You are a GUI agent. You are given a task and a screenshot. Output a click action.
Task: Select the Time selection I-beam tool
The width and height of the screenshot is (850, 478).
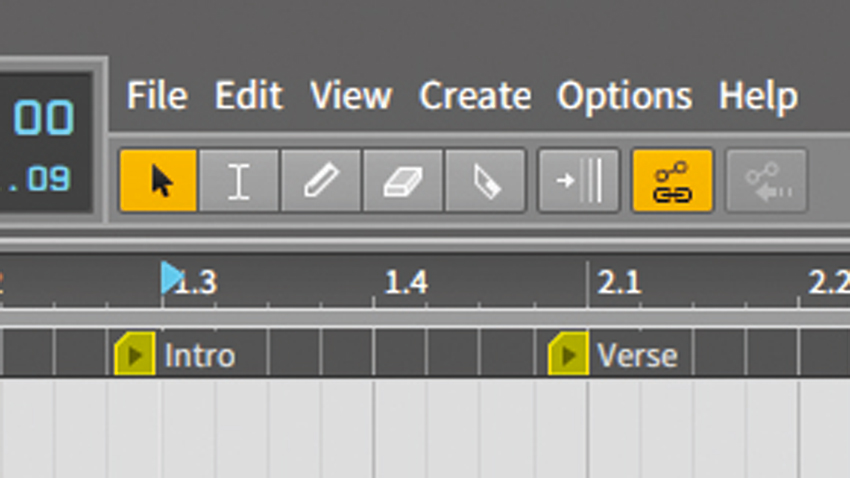point(239,180)
